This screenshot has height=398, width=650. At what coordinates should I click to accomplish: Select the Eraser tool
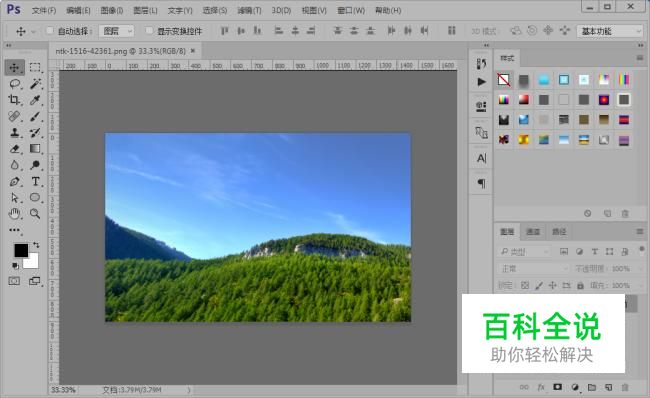[15, 149]
